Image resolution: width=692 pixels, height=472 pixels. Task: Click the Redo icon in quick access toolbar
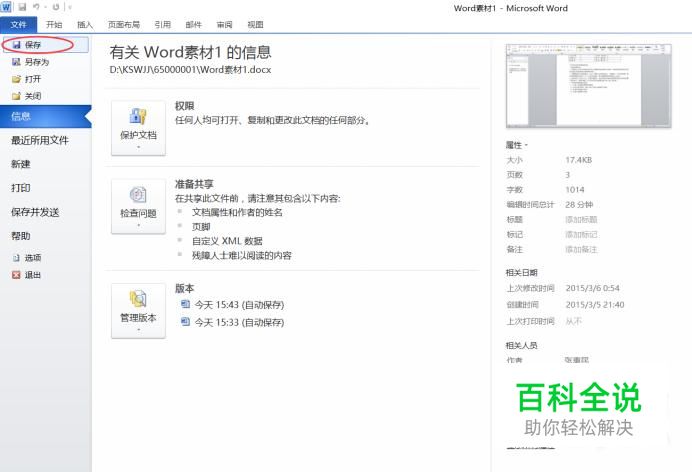56,7
